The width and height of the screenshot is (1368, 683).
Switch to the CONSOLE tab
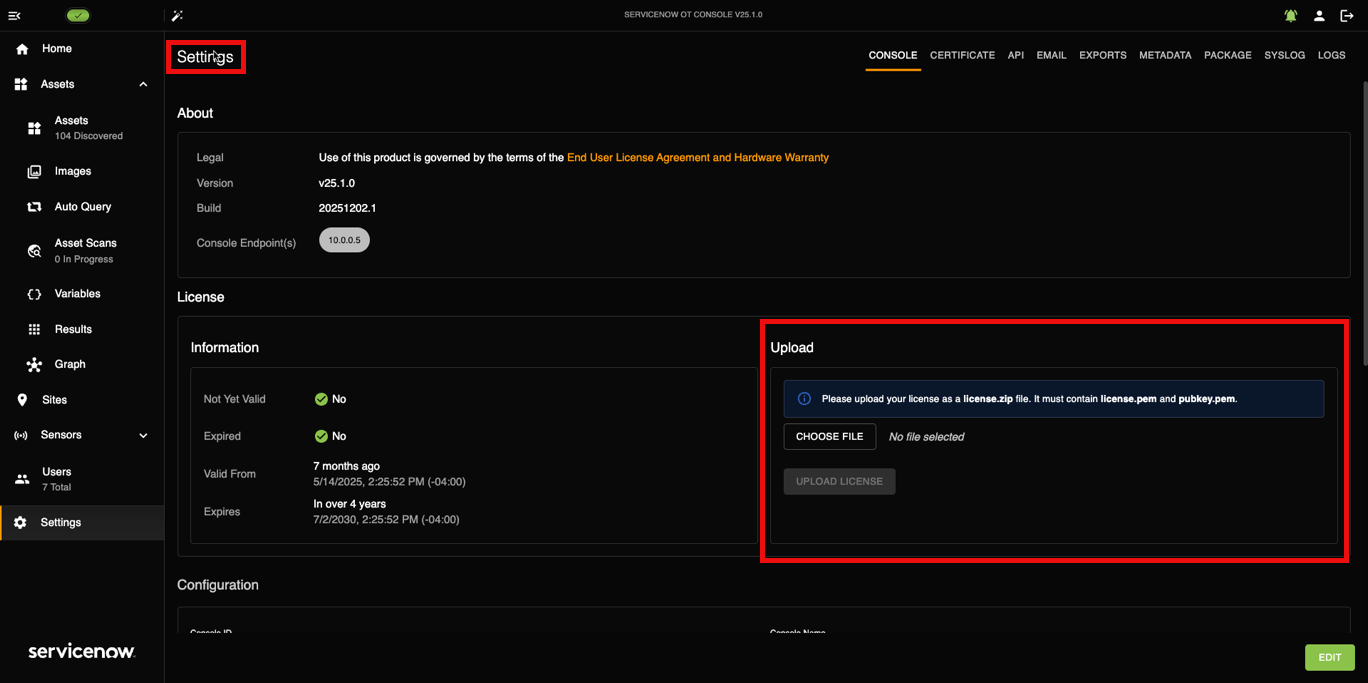893,56
